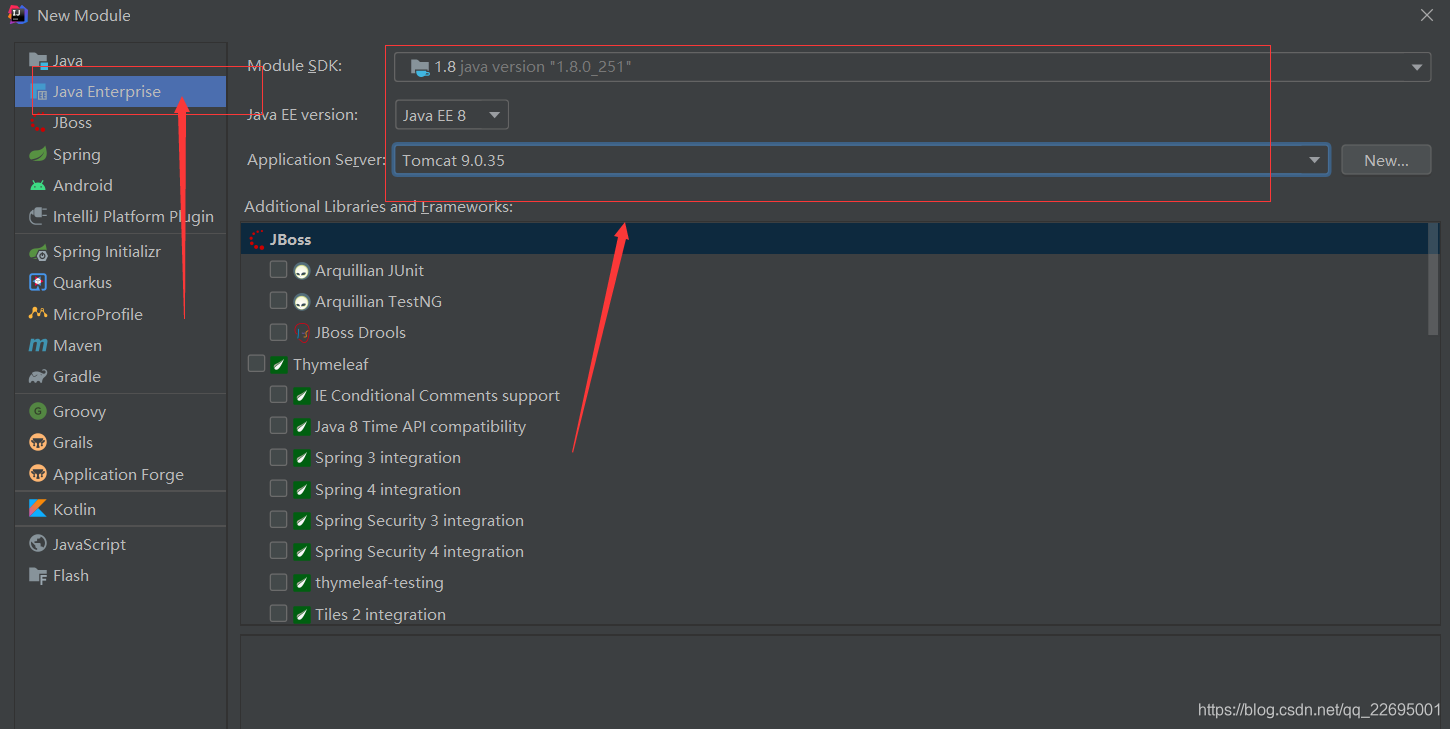Click the JBoss Drools icon
Viewport: 1450px width, 729px height.
(302, 333)
